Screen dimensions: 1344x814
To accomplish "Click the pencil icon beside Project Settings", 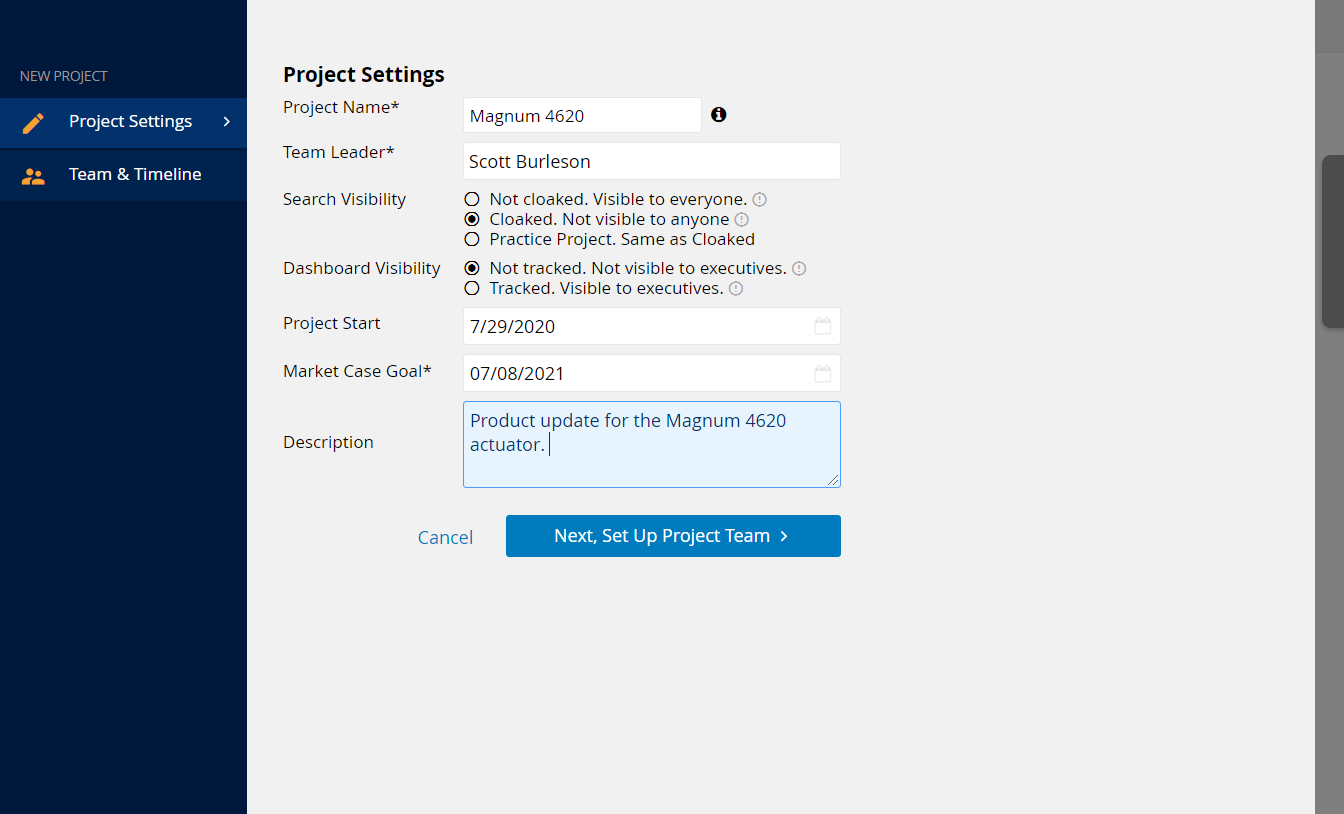I will tap(33, 123).
